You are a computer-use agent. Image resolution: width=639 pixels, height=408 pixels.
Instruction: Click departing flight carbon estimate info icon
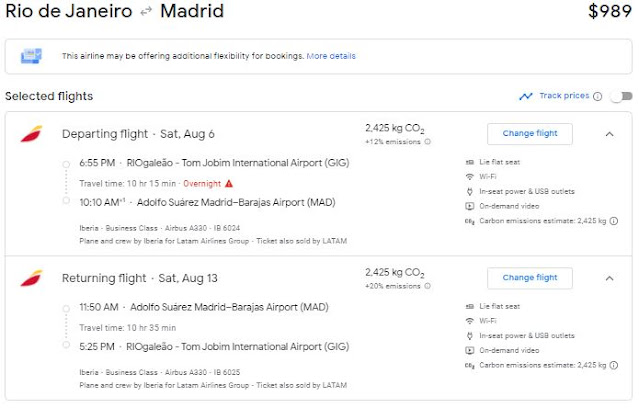pyautogui.click(x=612, y=220)
